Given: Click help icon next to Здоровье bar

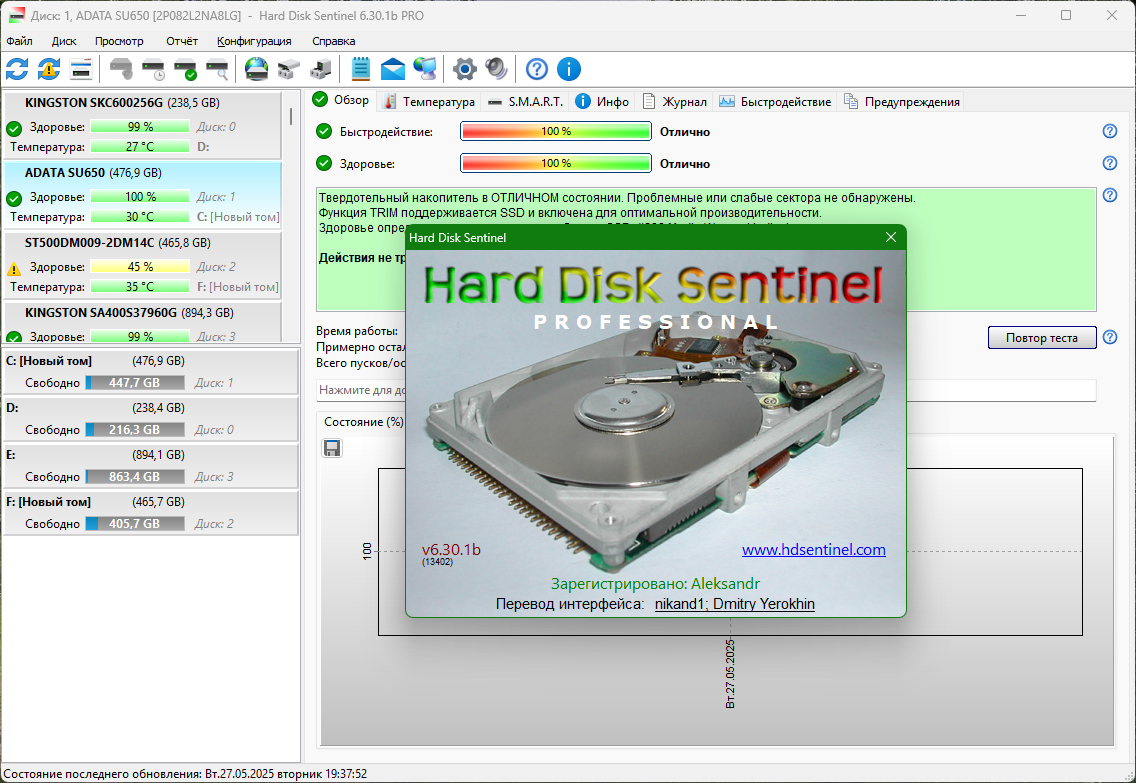Looking at the screenshot, I should coord(1109,163).
